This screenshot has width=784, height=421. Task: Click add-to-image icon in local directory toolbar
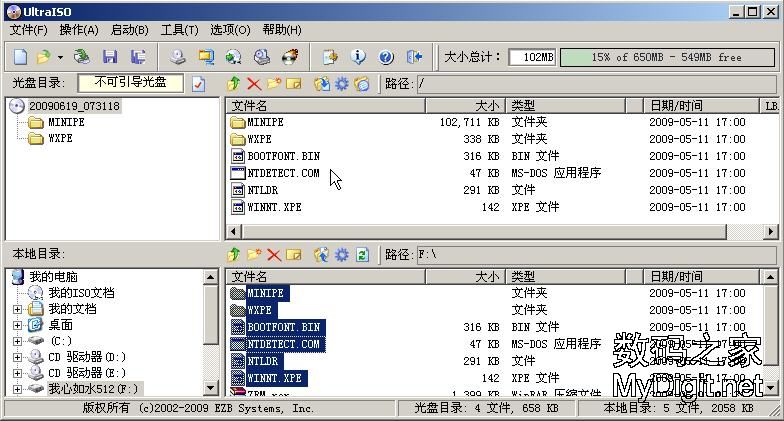(322, 254)
